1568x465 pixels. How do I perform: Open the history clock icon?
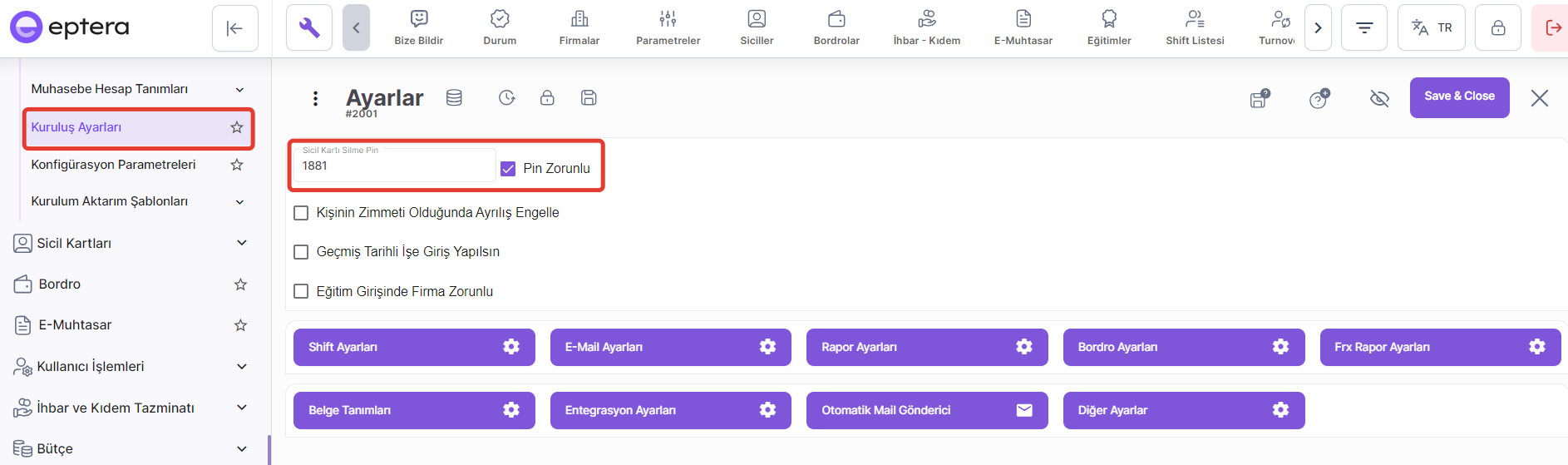(x=506, y=98)
